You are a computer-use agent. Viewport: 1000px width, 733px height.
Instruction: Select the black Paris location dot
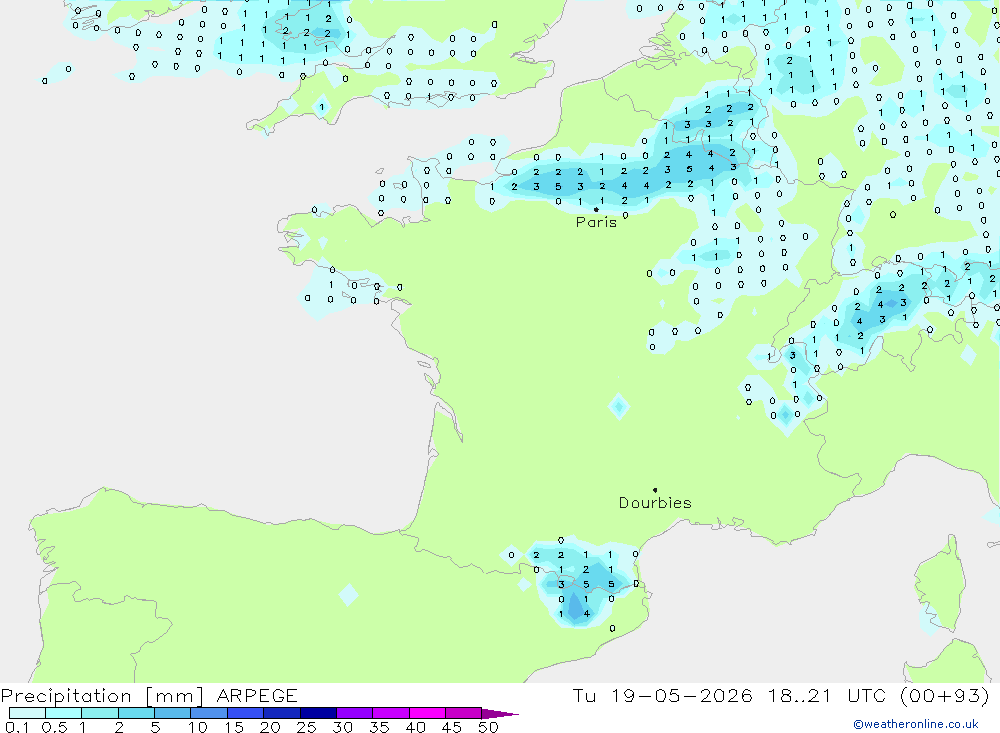(596, 209)
